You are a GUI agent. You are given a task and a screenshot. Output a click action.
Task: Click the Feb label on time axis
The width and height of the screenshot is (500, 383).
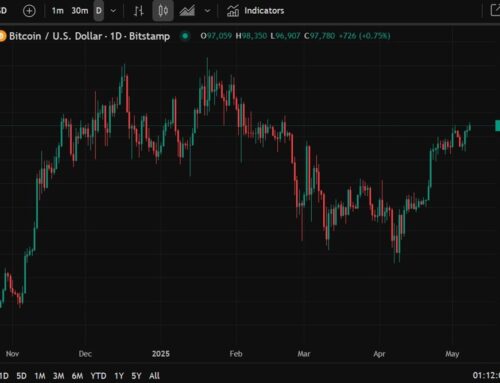point(236,354)
